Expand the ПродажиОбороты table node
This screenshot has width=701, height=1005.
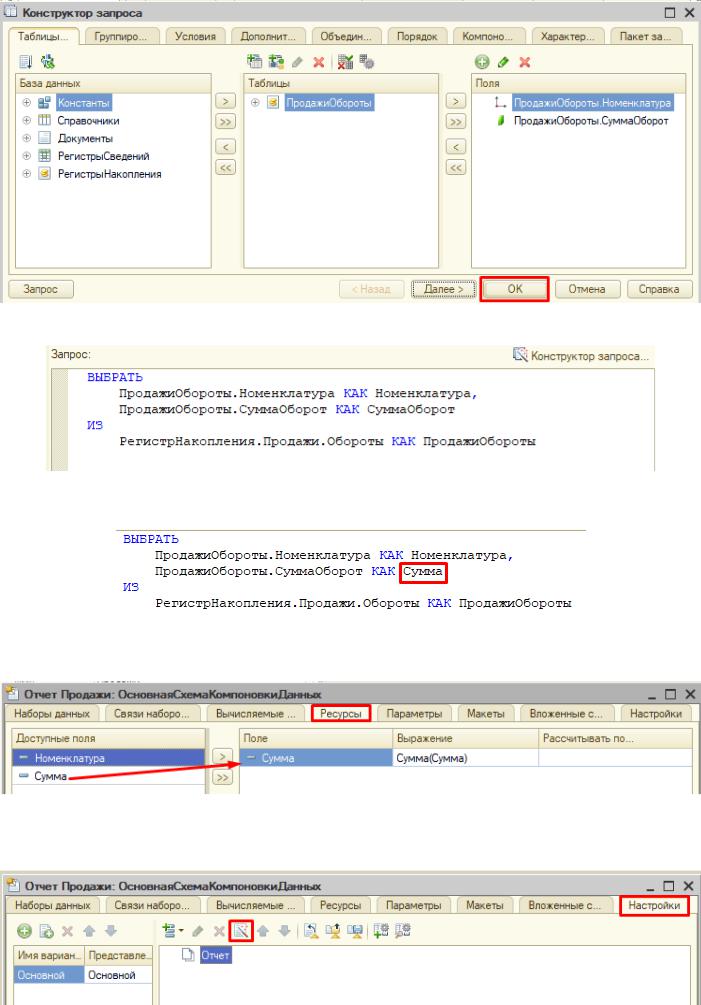pos(255,103)
